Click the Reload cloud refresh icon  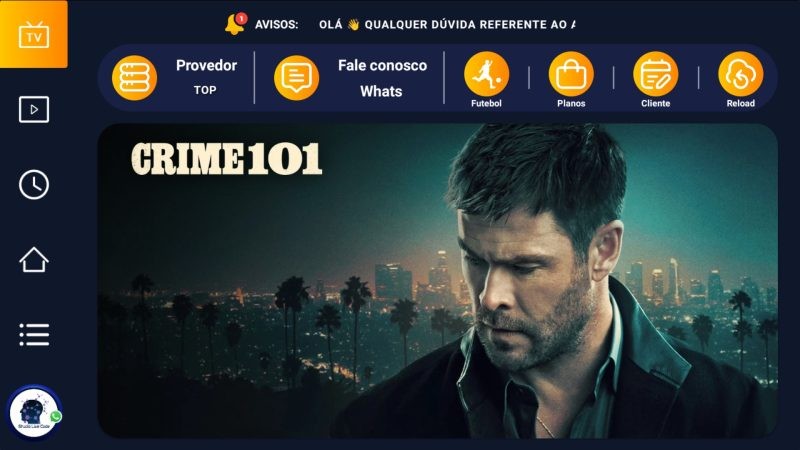click(740, 74)
